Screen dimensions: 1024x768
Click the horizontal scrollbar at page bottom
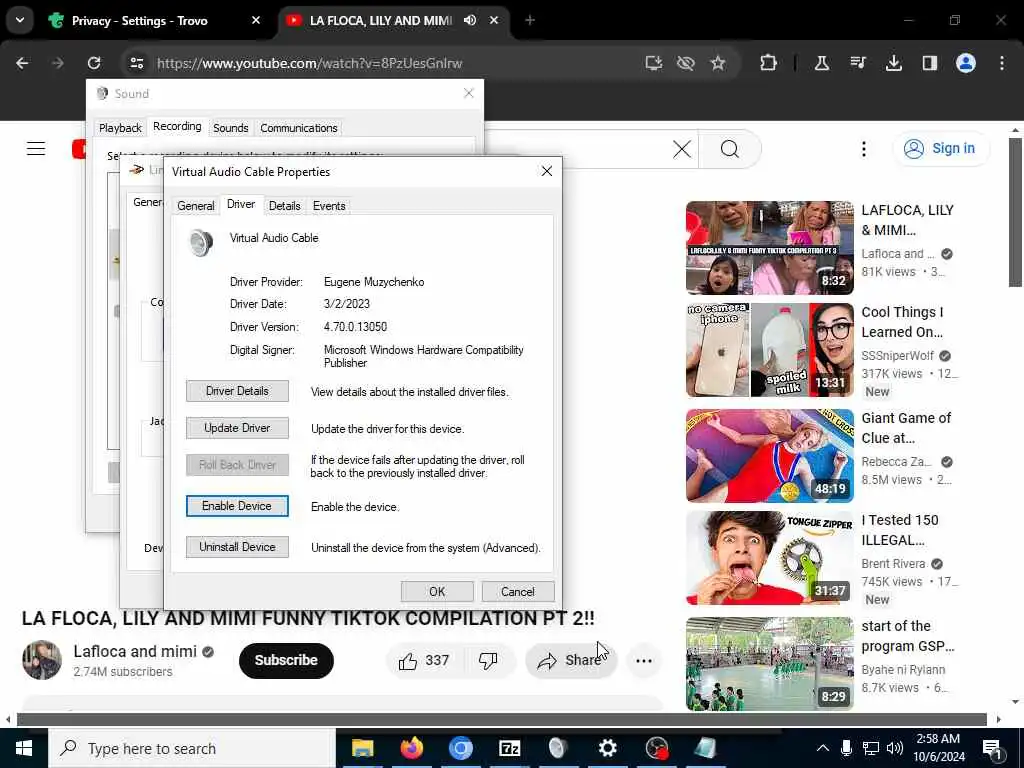pos(502,720)
